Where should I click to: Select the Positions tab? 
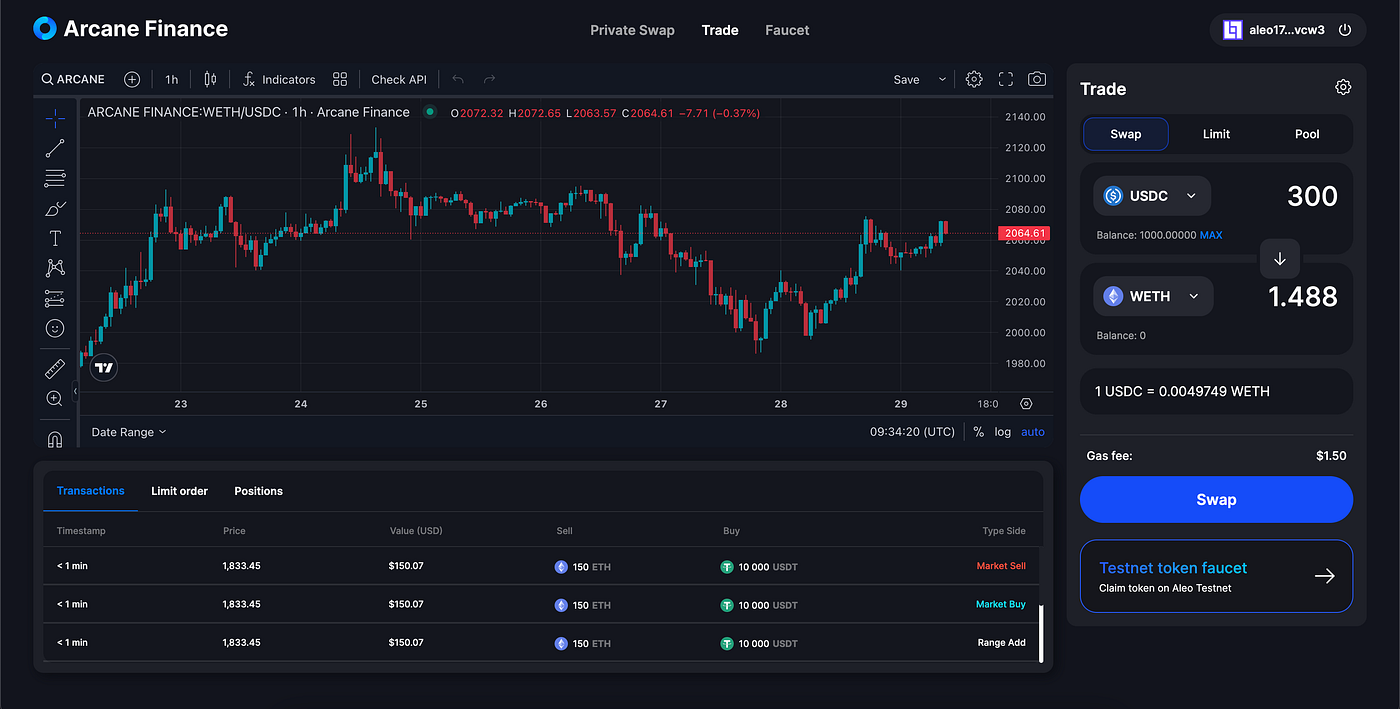(258, 491)
